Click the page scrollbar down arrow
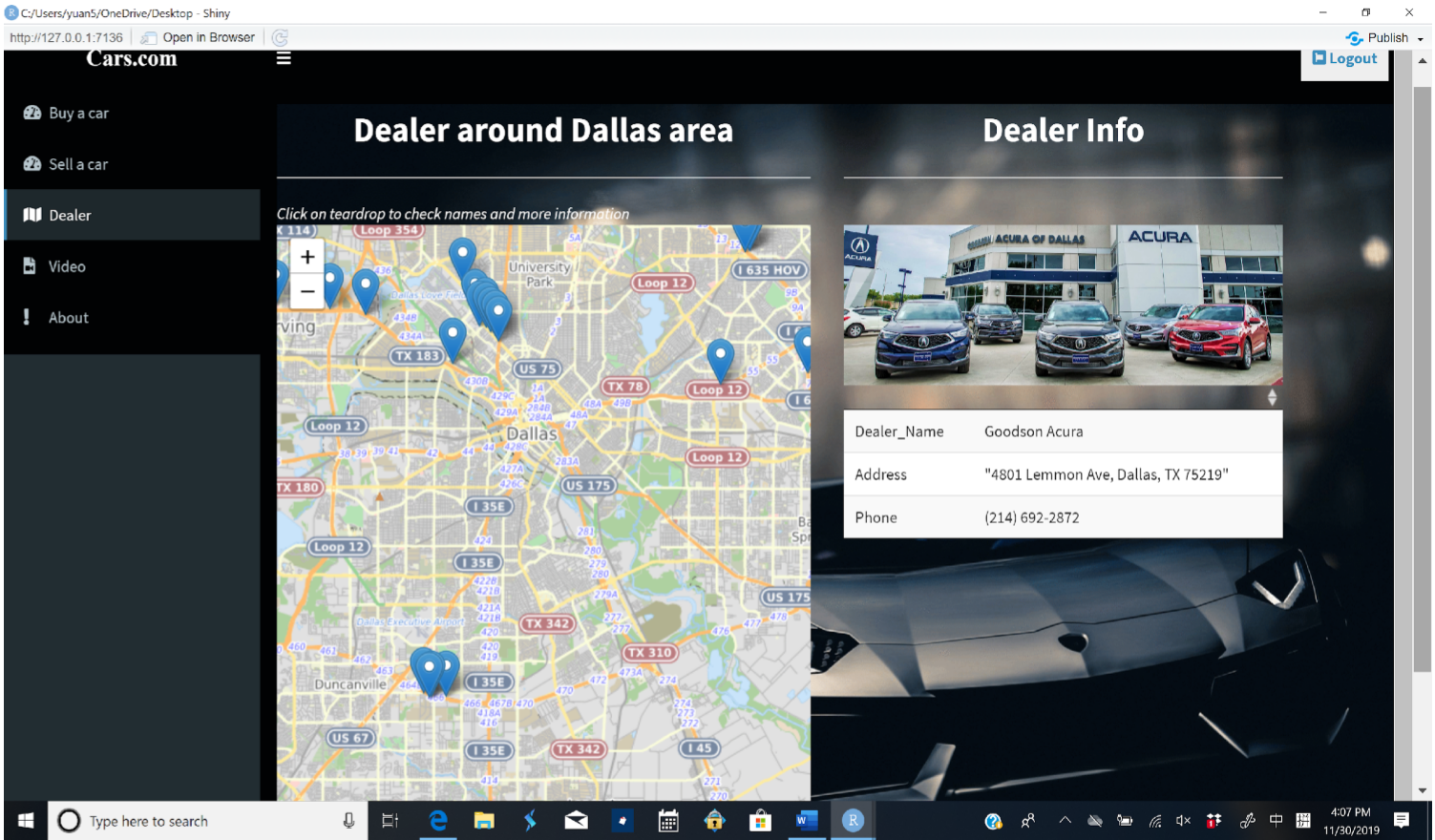1435x840 pixels. pos(1422,791)
